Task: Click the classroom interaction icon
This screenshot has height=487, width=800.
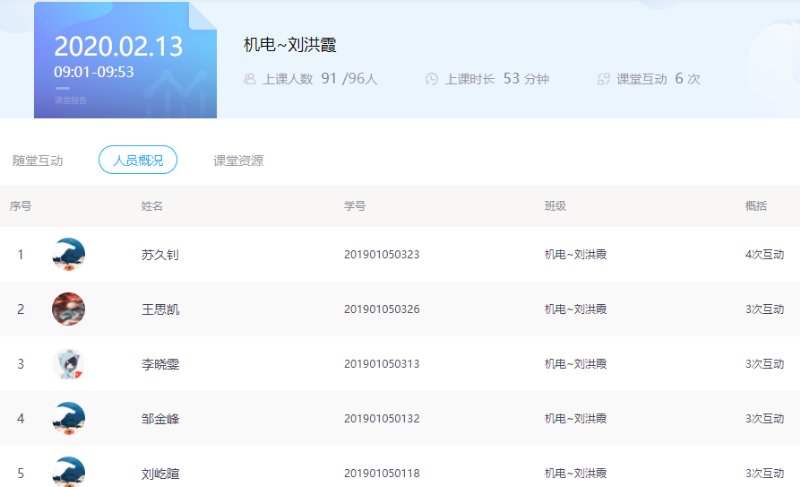Action: tap(603, 79)
